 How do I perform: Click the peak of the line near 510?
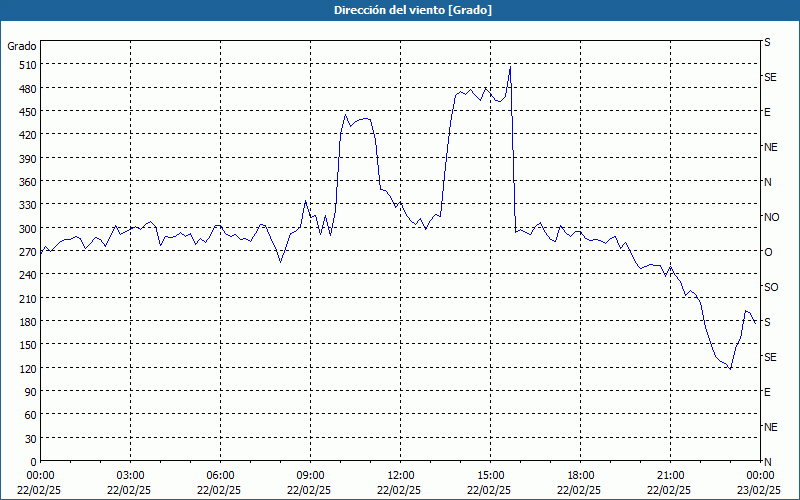[510, 67]
